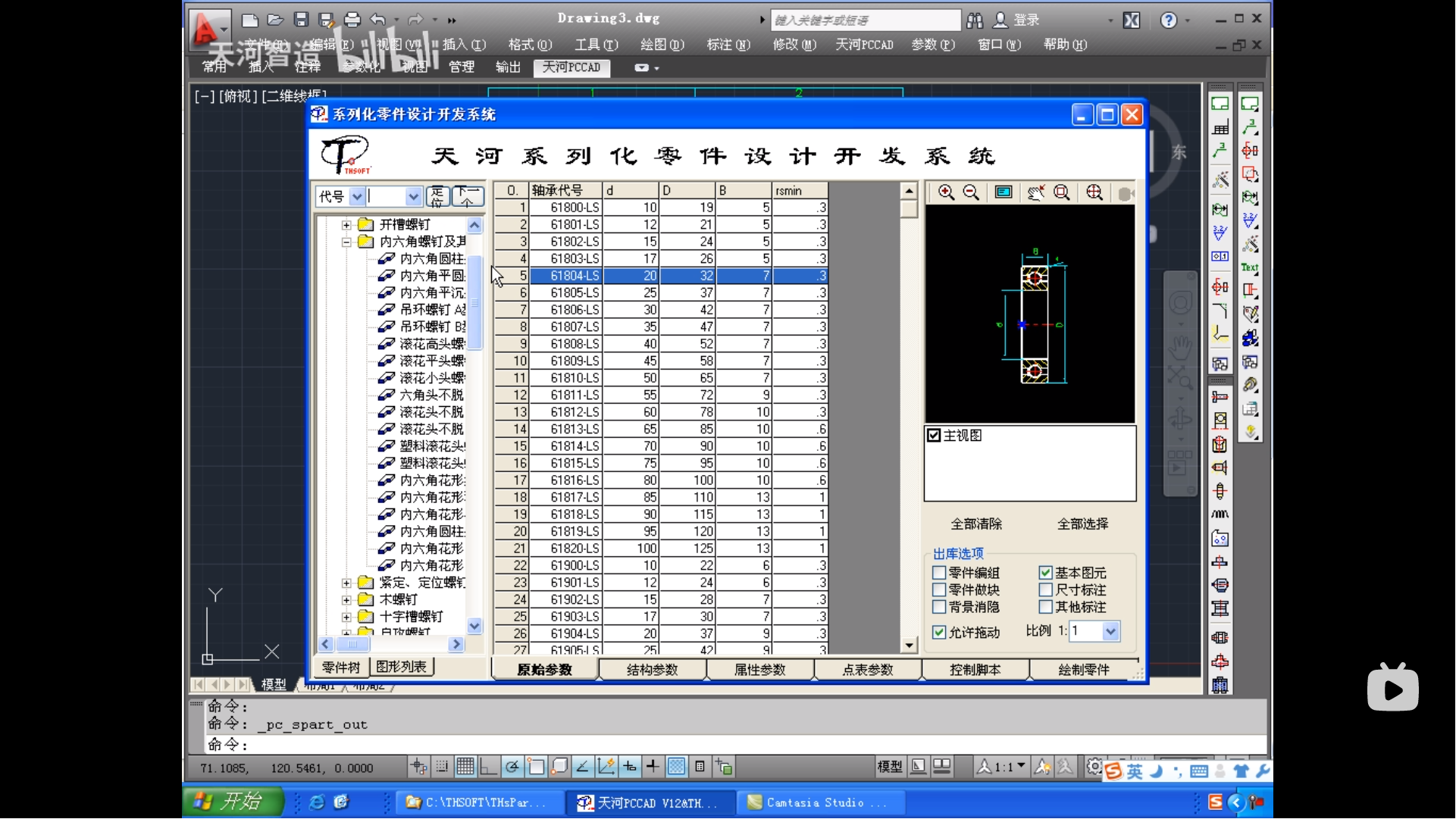Switch to the 结构参数 tab

(652, 670)
